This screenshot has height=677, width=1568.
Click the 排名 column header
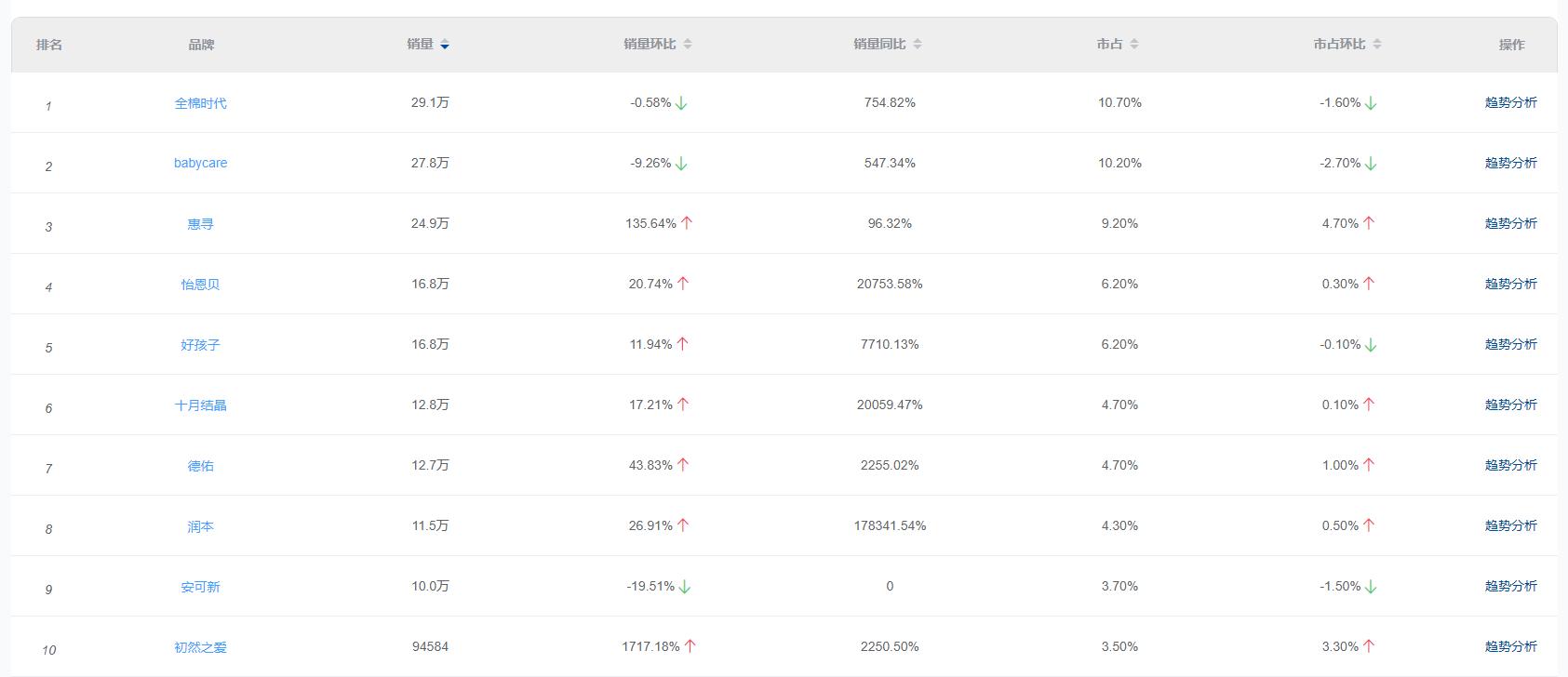[x=49, y=45]
